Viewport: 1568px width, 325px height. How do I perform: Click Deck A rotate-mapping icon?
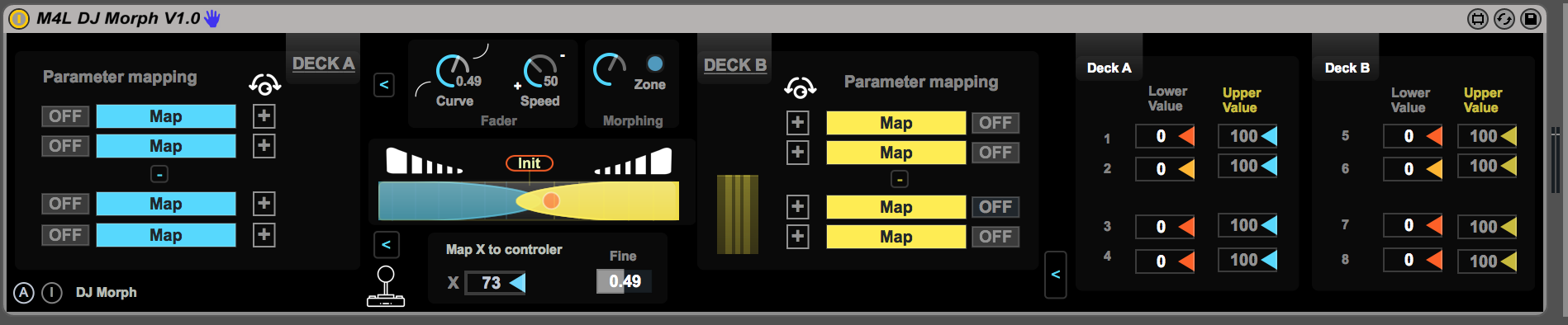coord(265,84)
